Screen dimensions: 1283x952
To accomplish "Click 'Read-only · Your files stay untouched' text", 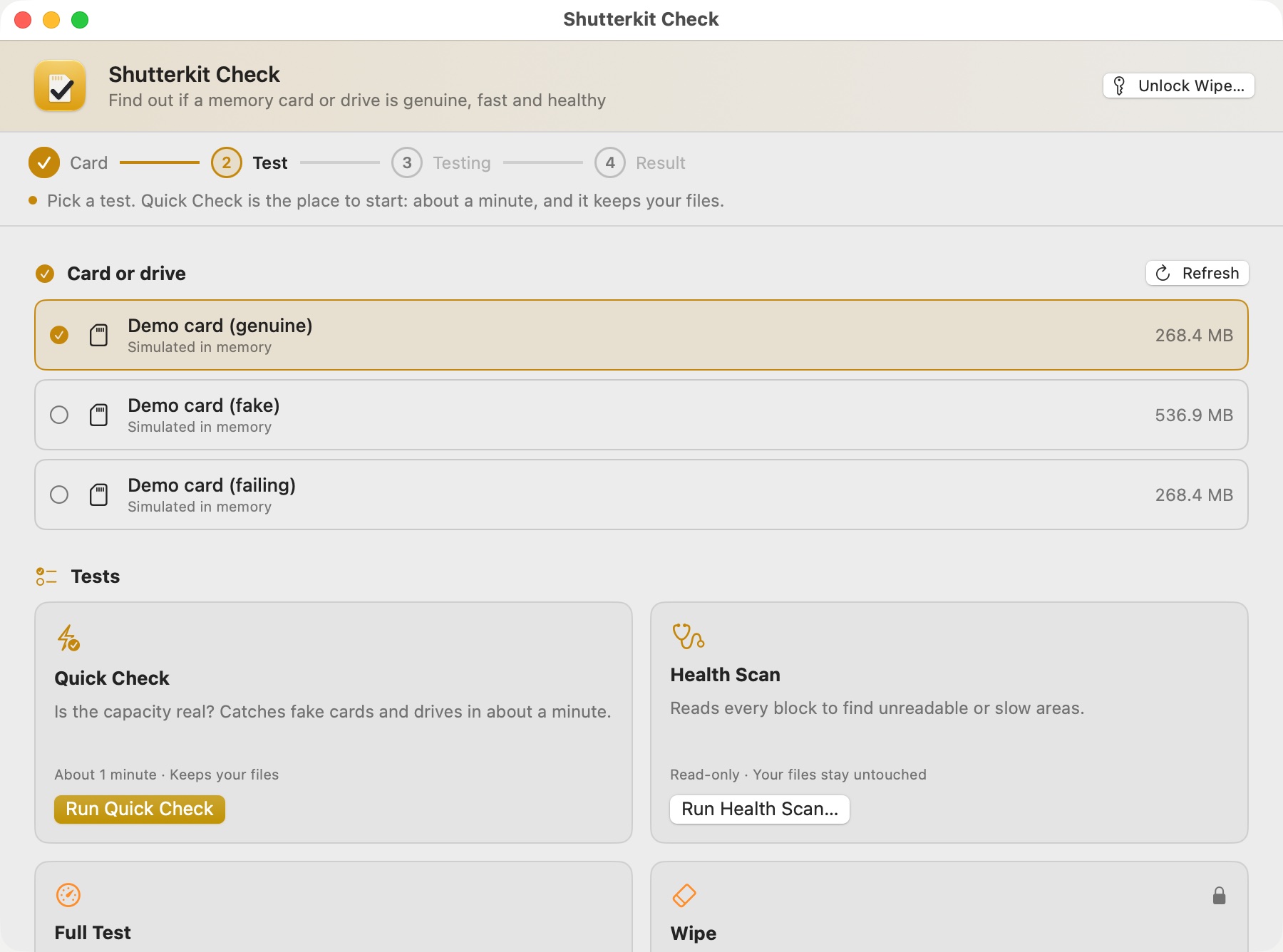I will click(x=798, y=775).
